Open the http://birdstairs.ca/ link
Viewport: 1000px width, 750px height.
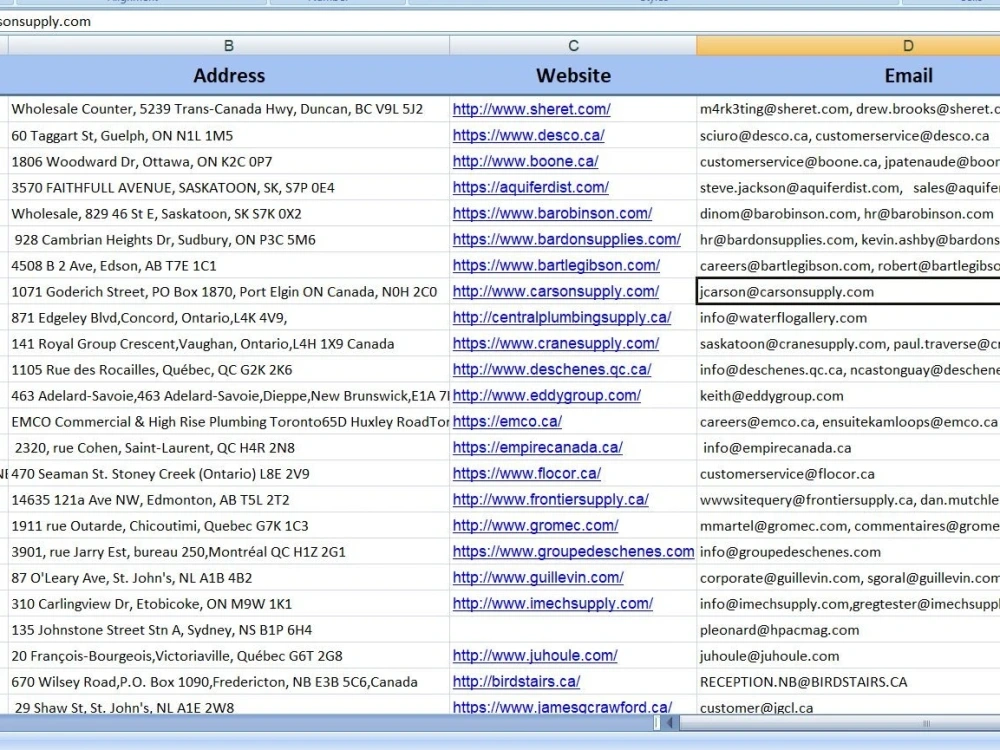[x=516, y=682]
